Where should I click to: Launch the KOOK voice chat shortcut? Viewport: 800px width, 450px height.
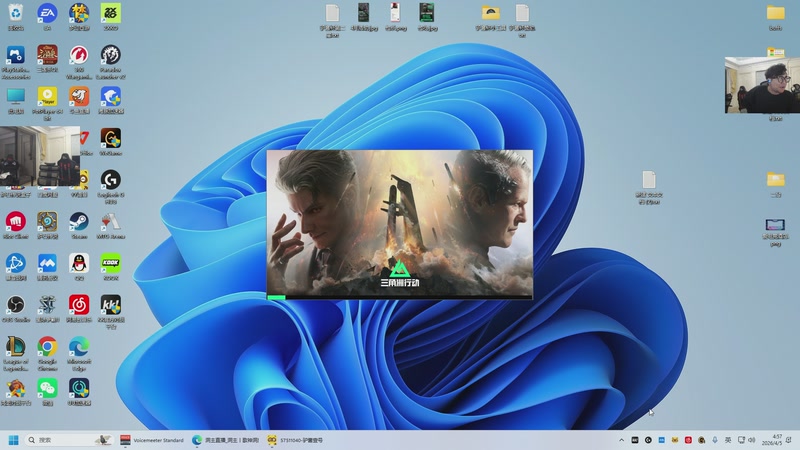(x=111, y=264)
